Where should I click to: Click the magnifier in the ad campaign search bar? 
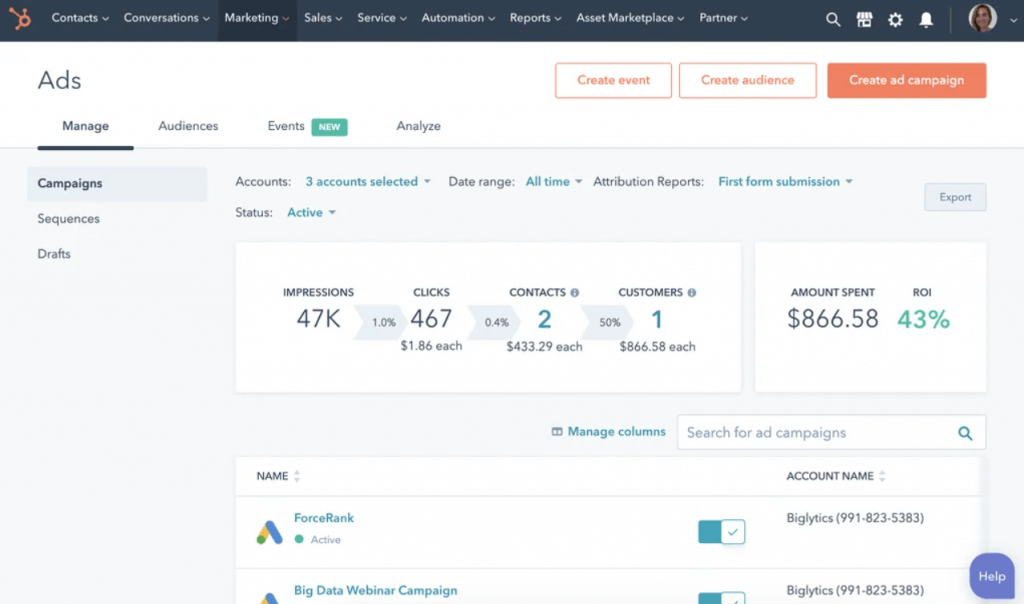(965, 432)
